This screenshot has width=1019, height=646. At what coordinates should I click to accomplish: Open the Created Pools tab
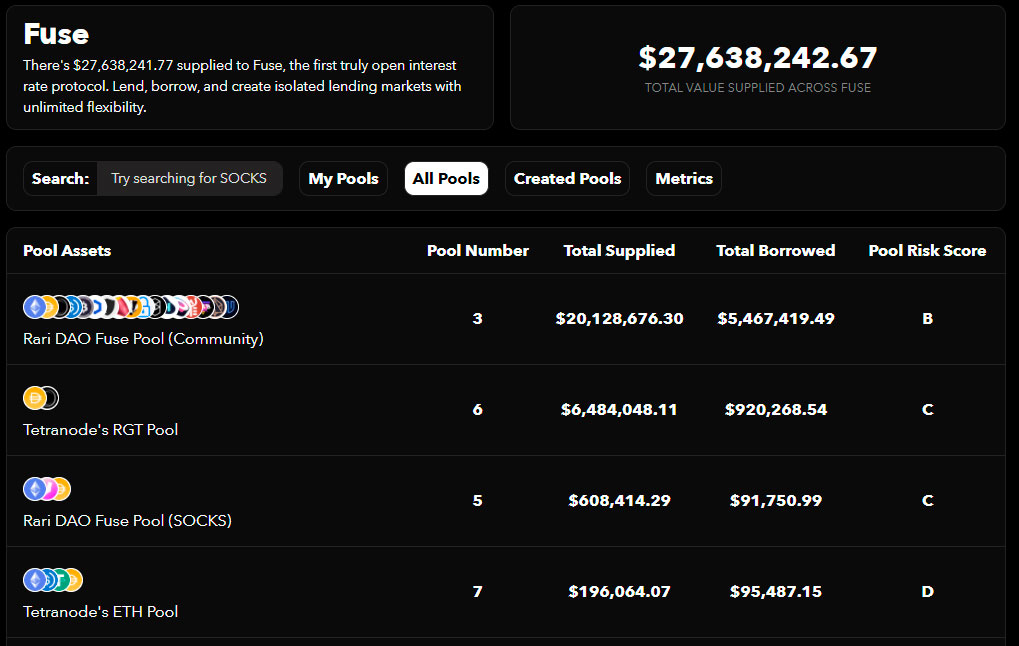click(x=567, y=178)
